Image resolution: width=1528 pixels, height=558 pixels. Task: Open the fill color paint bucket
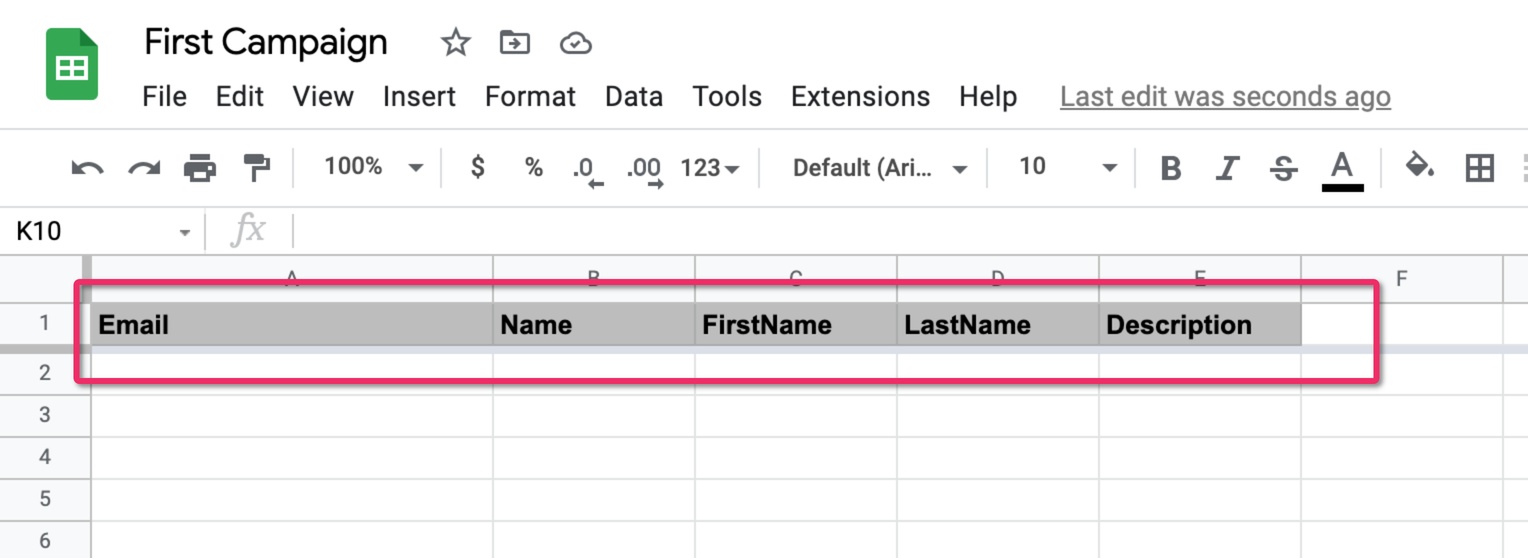(x=1420, y=166)
